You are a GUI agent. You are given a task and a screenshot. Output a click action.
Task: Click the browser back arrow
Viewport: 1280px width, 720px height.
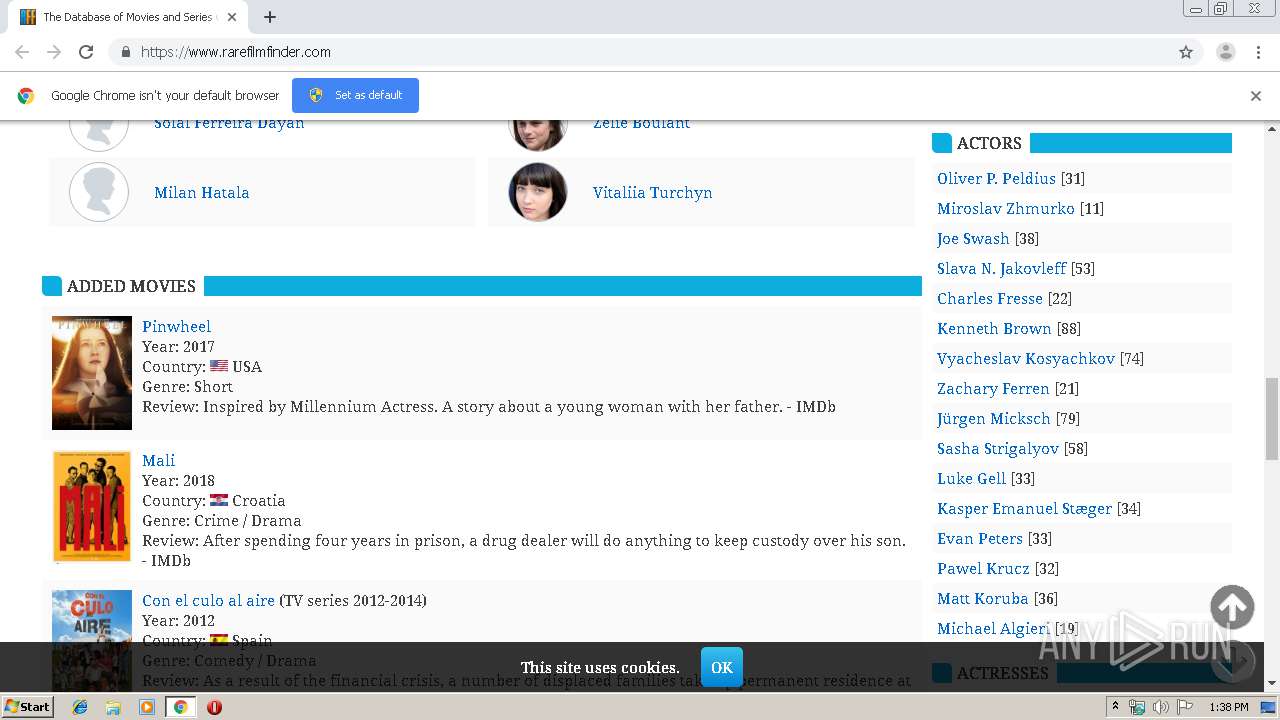click(x=22, y=52)
